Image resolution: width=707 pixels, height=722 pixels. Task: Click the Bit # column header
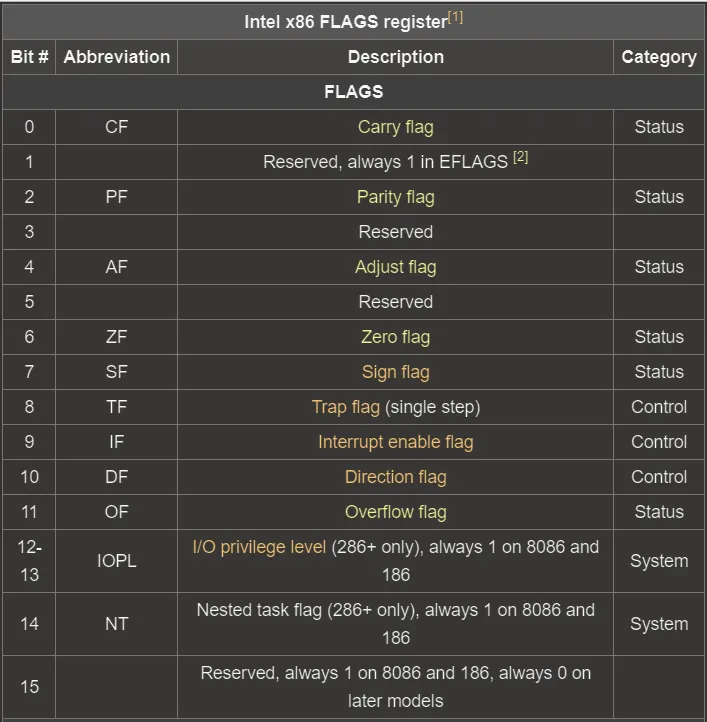pyautogui.click(x=29, y=57)
